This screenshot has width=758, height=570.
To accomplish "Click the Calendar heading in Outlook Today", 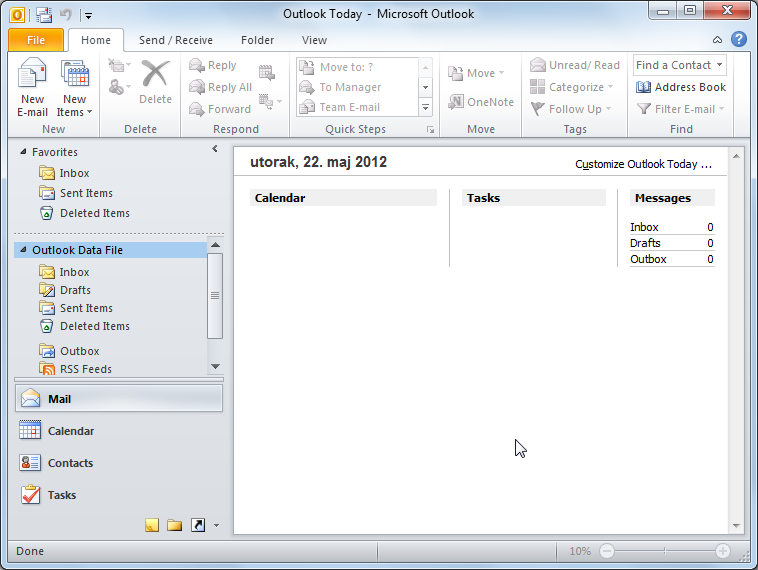I will (280, 198).
